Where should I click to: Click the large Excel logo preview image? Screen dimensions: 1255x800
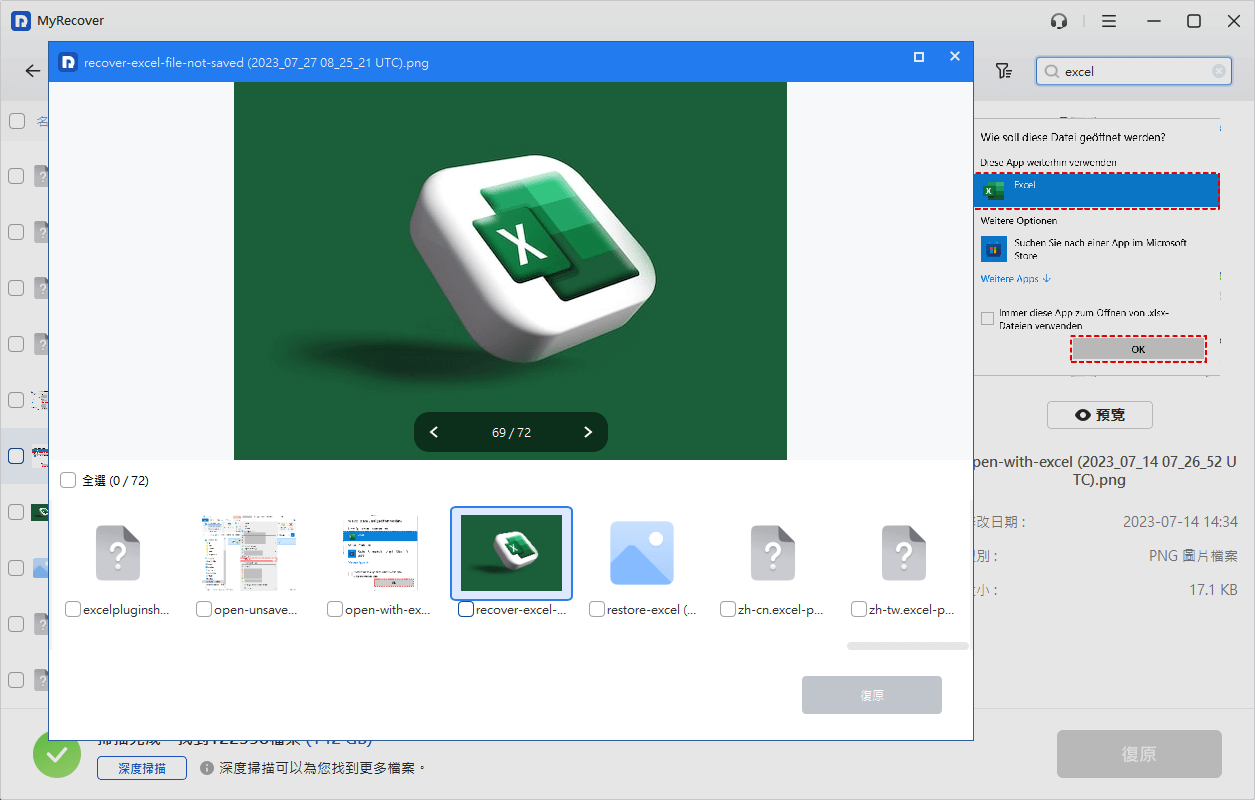tap(510, 271)
